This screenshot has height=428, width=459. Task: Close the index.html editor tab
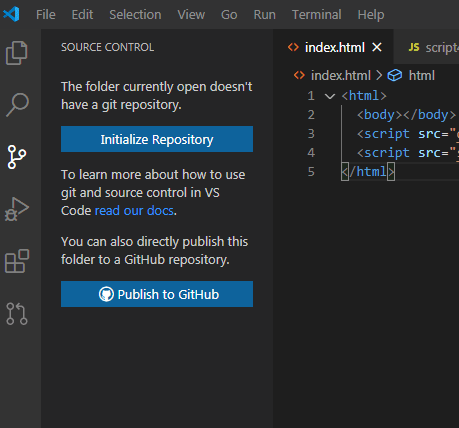pyautogui.click(x=377, y=47)
